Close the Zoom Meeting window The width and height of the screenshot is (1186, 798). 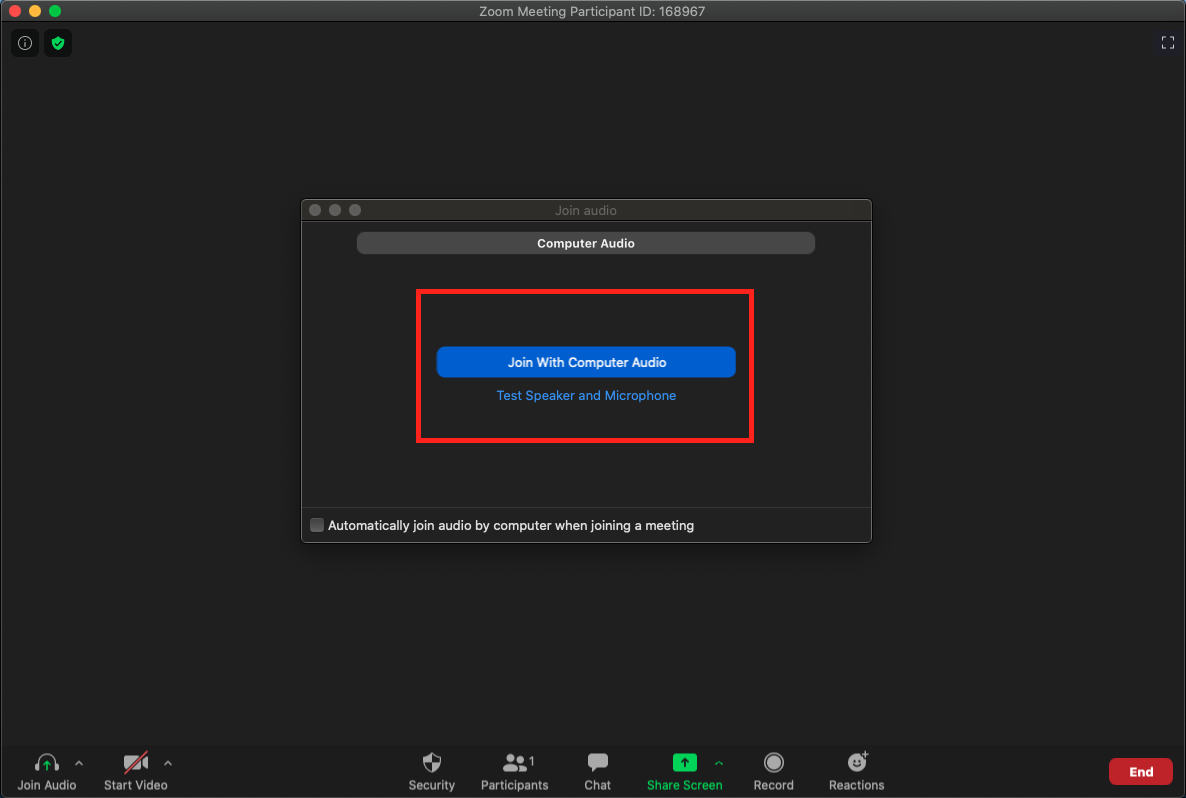pyautogui.click(x=14, y=11)
